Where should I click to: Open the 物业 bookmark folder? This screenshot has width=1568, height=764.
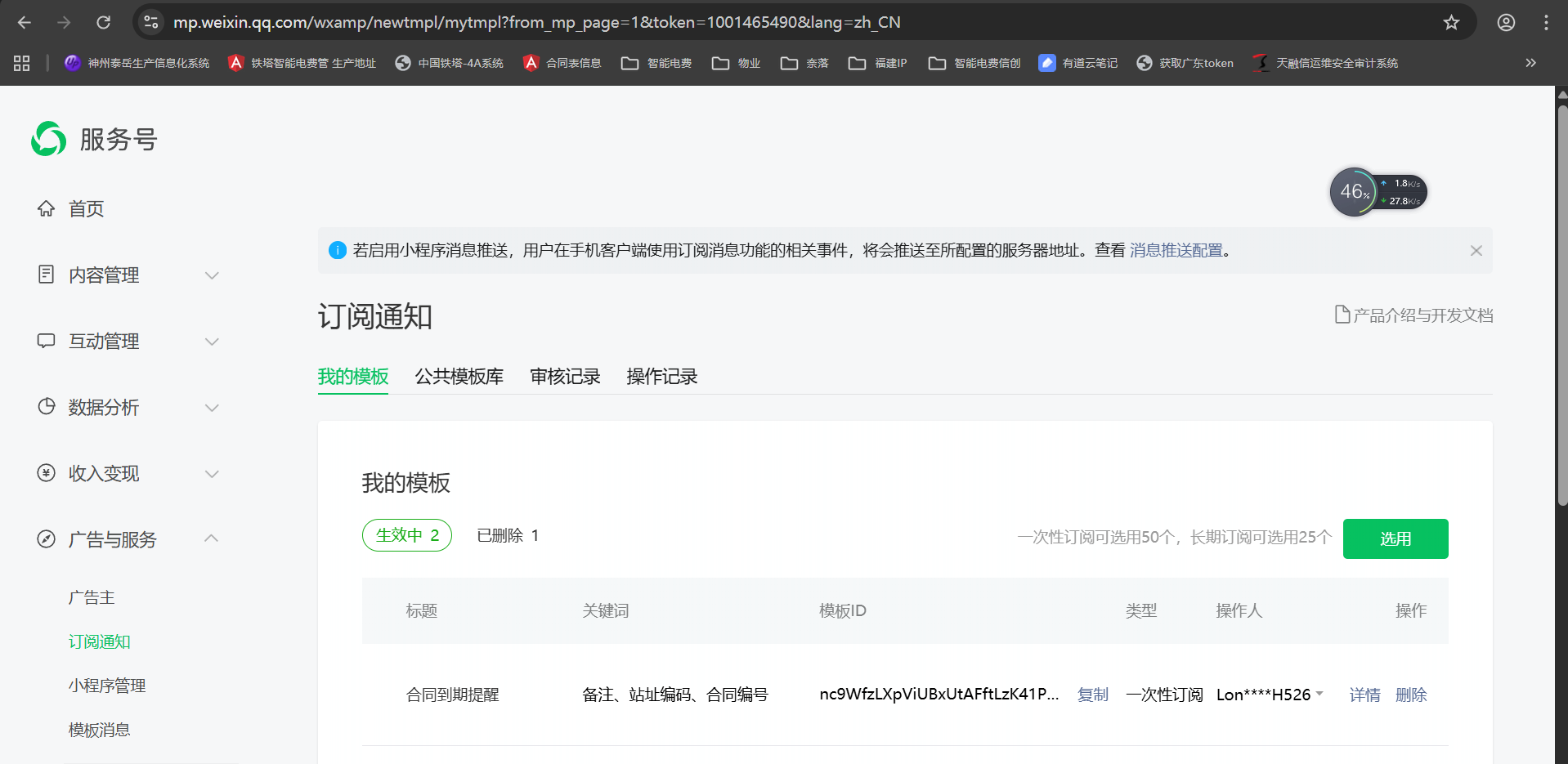tap(736, 63)
